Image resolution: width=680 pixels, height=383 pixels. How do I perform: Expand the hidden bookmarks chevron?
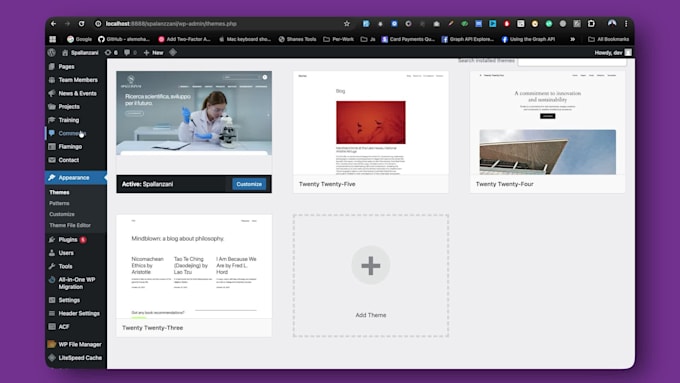point(572,39)
